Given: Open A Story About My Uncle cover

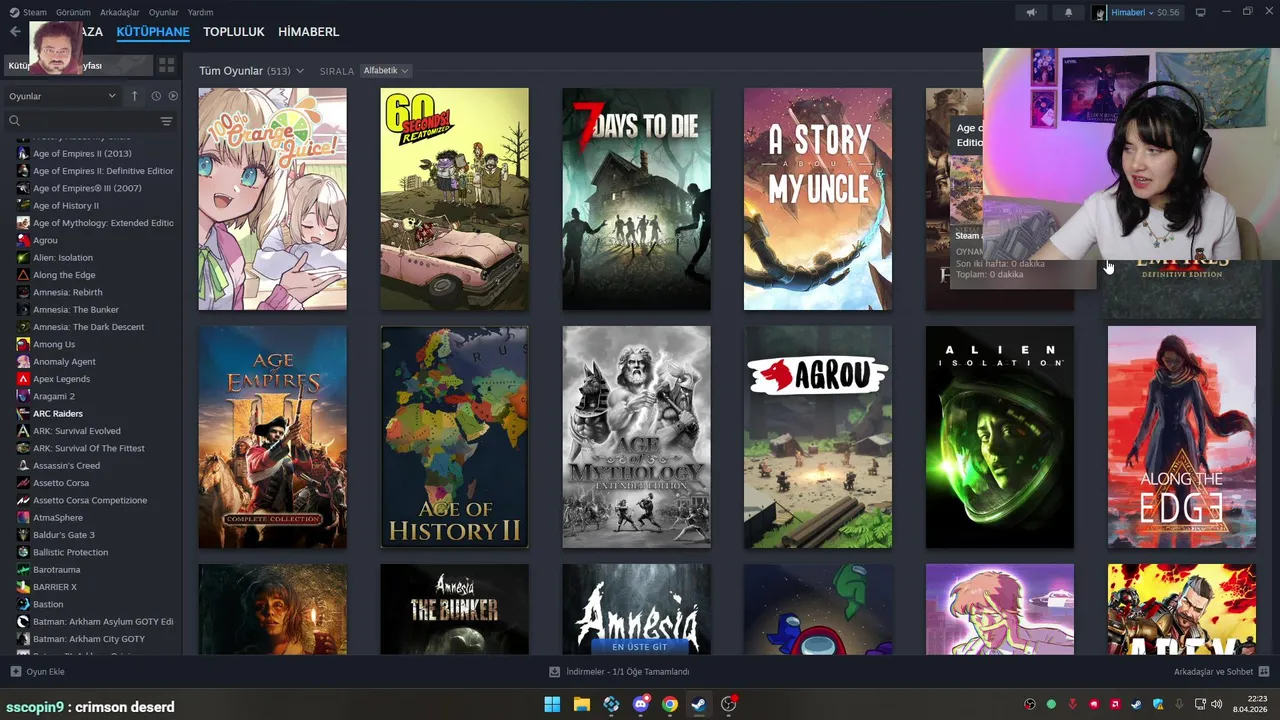Looking at the screenshot, I should 818,199.
